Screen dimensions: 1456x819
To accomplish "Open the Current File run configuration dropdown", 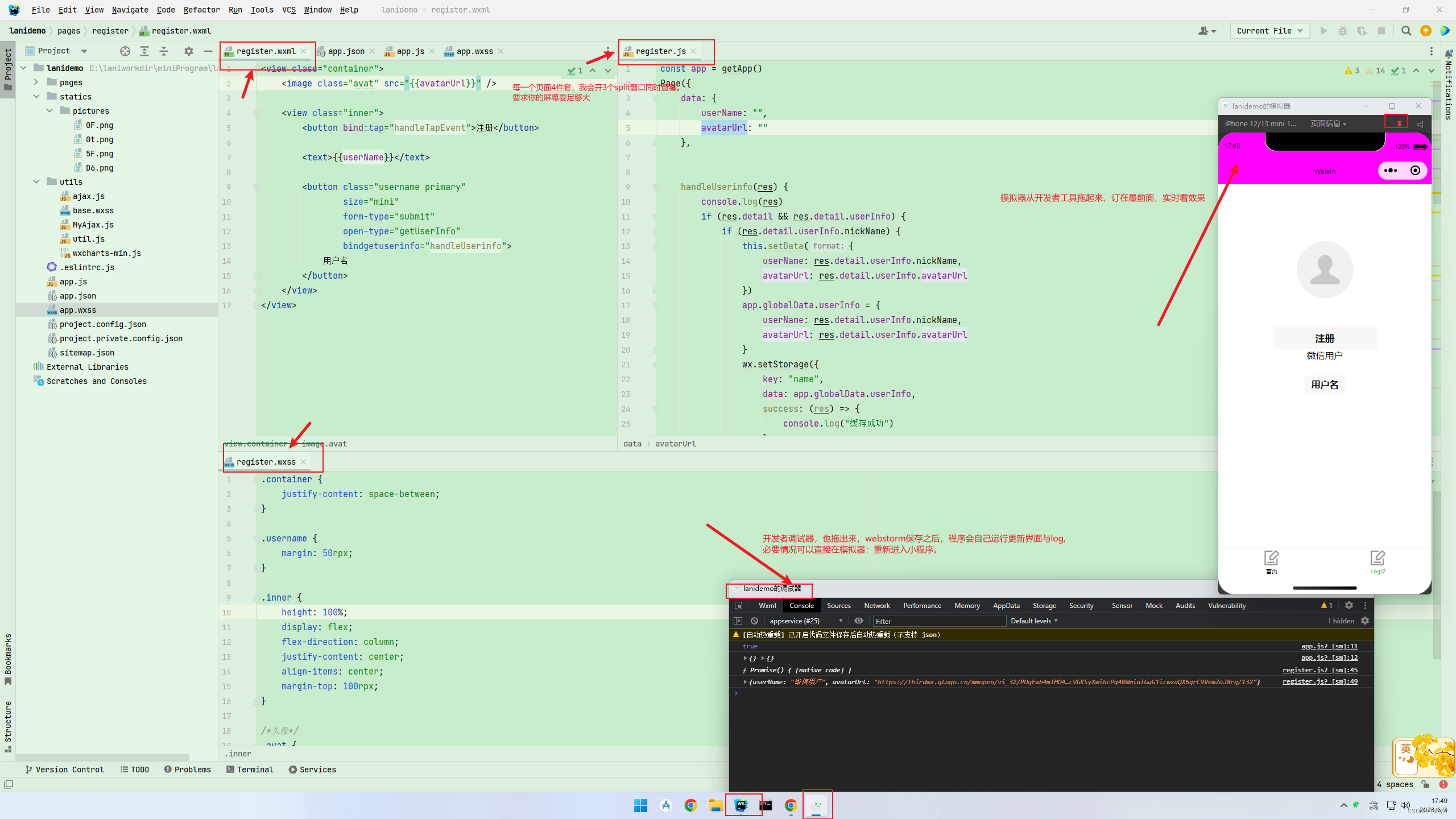I will tap(1269, 31).
